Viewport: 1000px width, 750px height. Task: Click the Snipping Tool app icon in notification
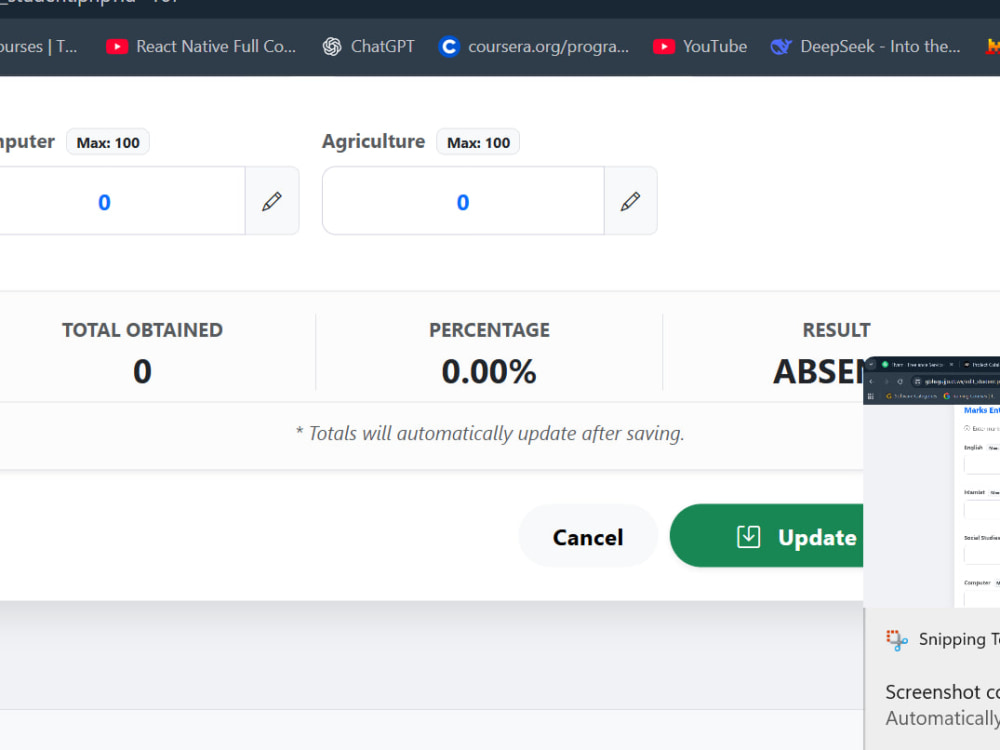point(897,640)
